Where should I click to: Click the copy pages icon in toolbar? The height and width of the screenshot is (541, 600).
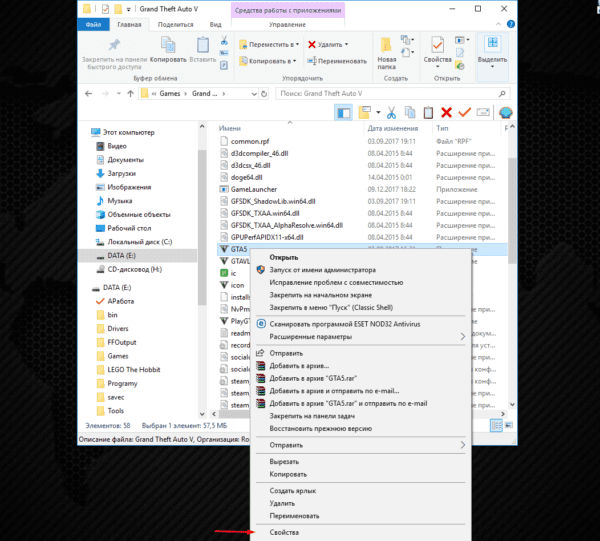410,112
